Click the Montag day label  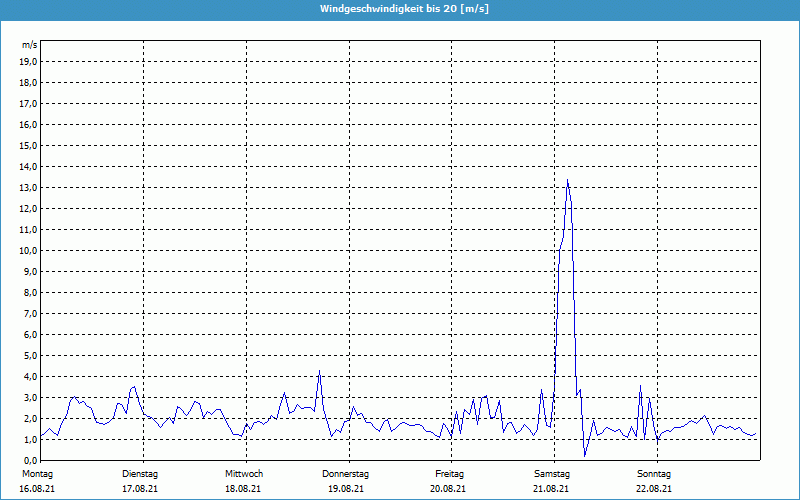[37, 473]
